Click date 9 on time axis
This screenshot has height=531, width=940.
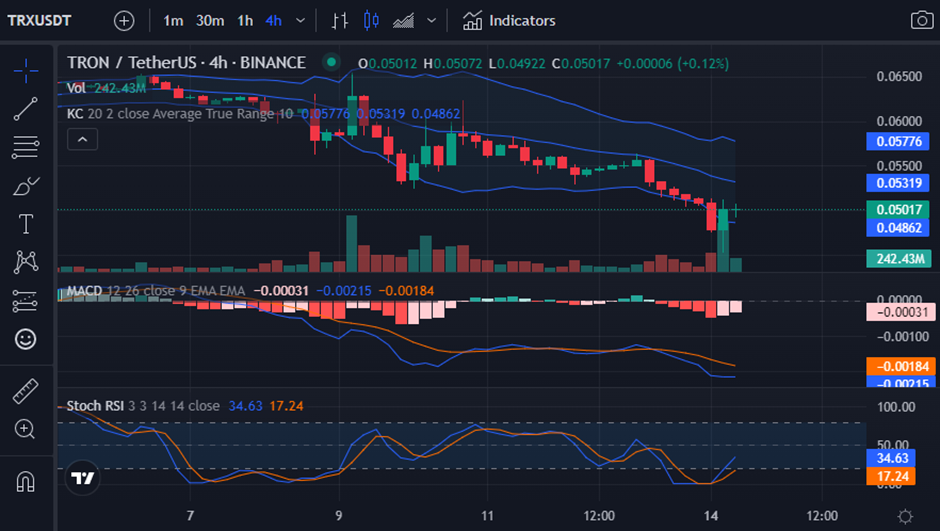339,516
